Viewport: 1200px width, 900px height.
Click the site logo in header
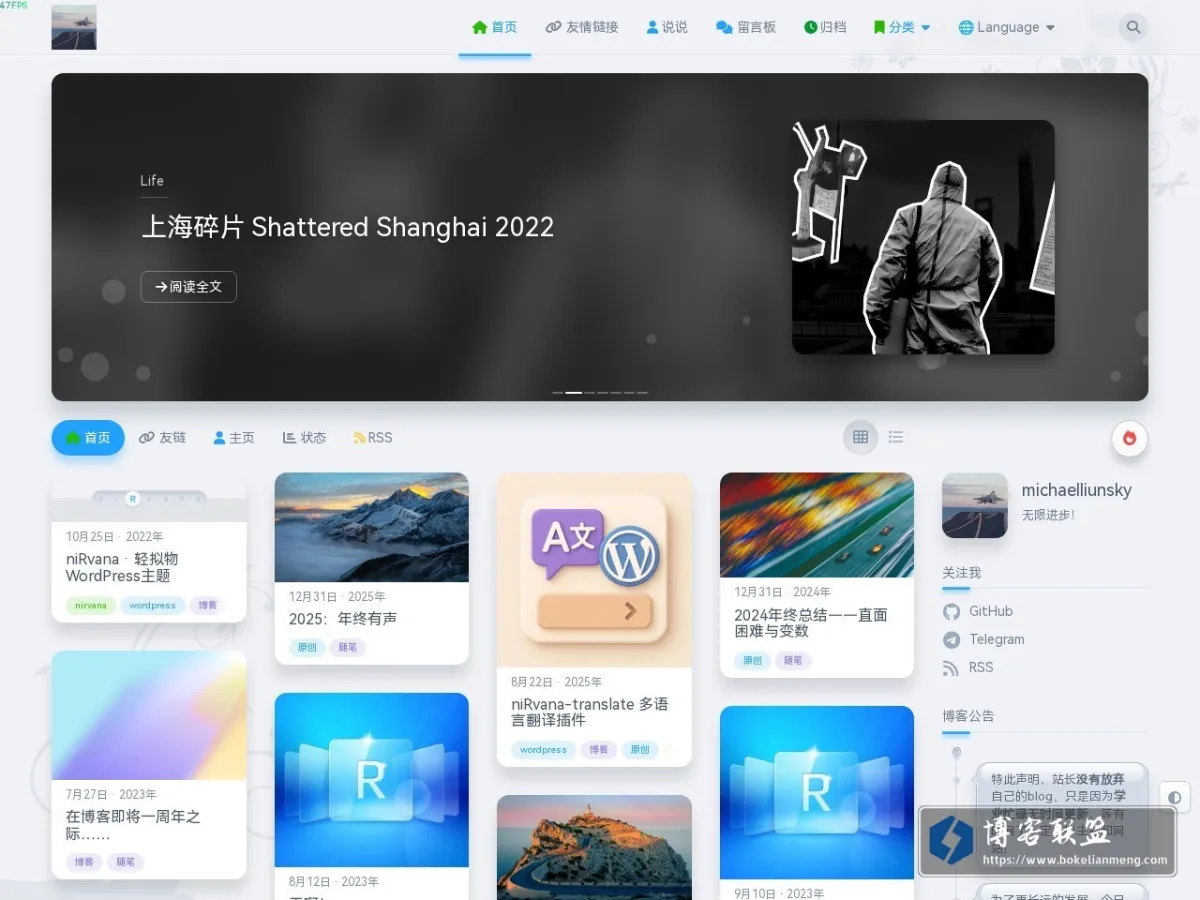(74, 27)
